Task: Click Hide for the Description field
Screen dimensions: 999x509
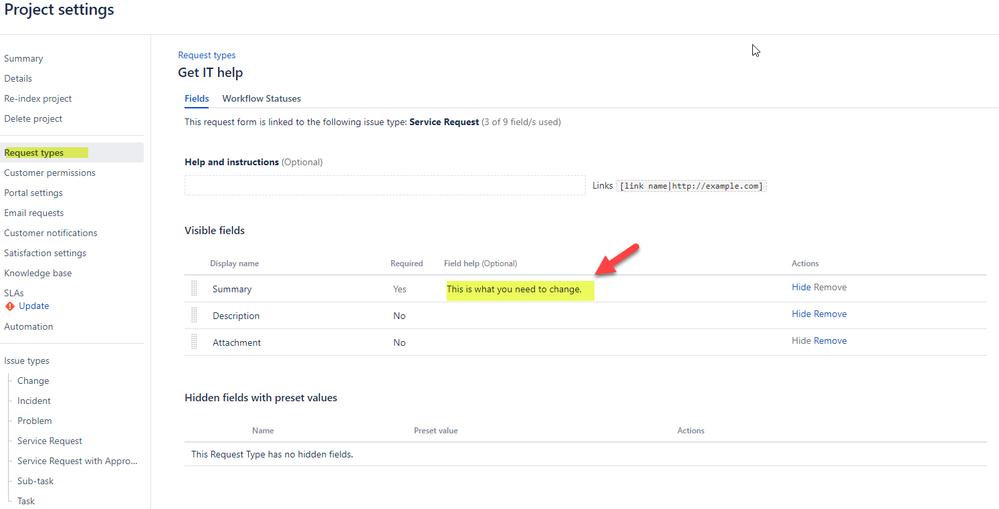Action: coord(801,314)
